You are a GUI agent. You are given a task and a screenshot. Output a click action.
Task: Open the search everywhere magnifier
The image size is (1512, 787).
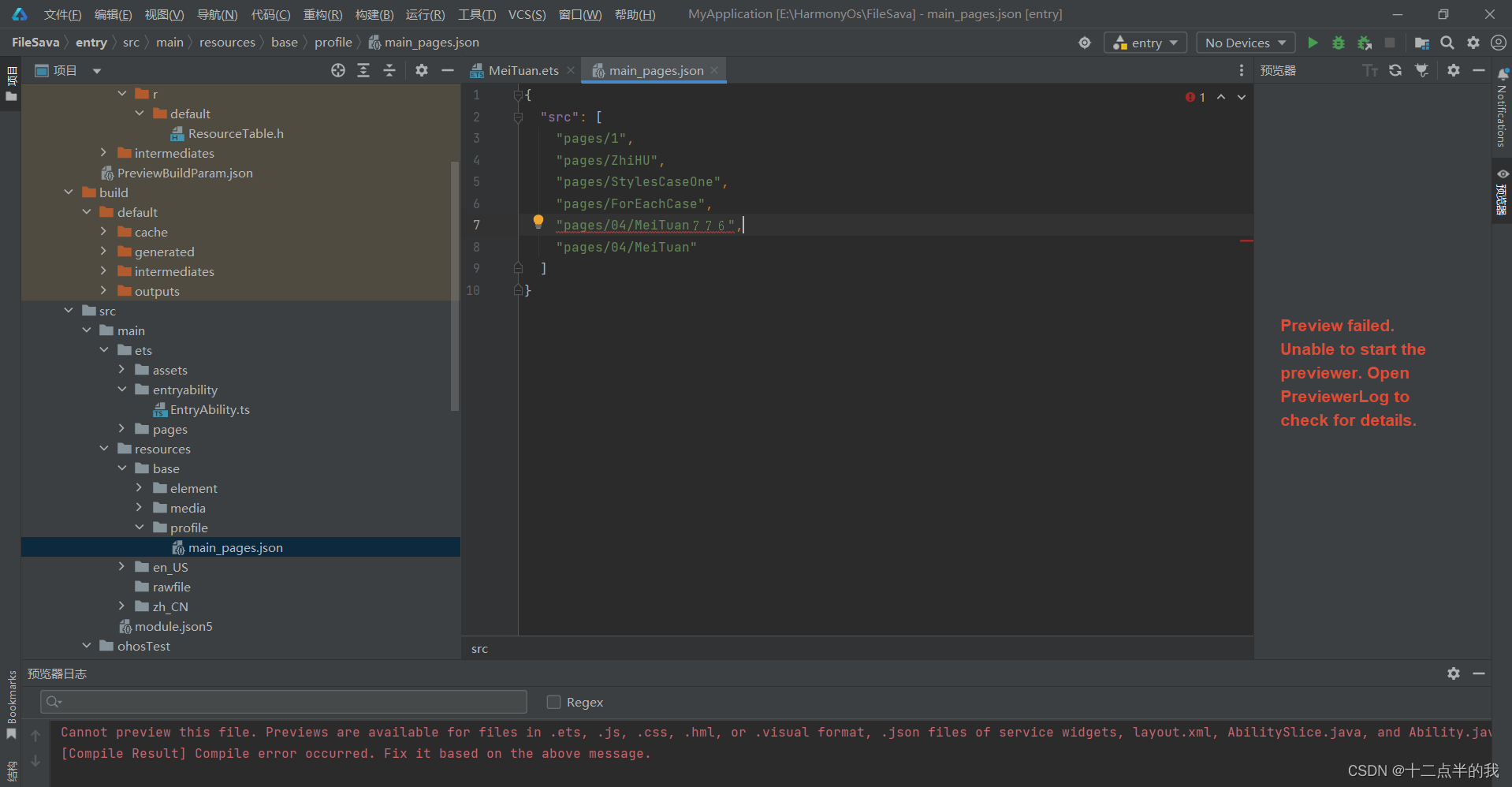pos(1447,43)
